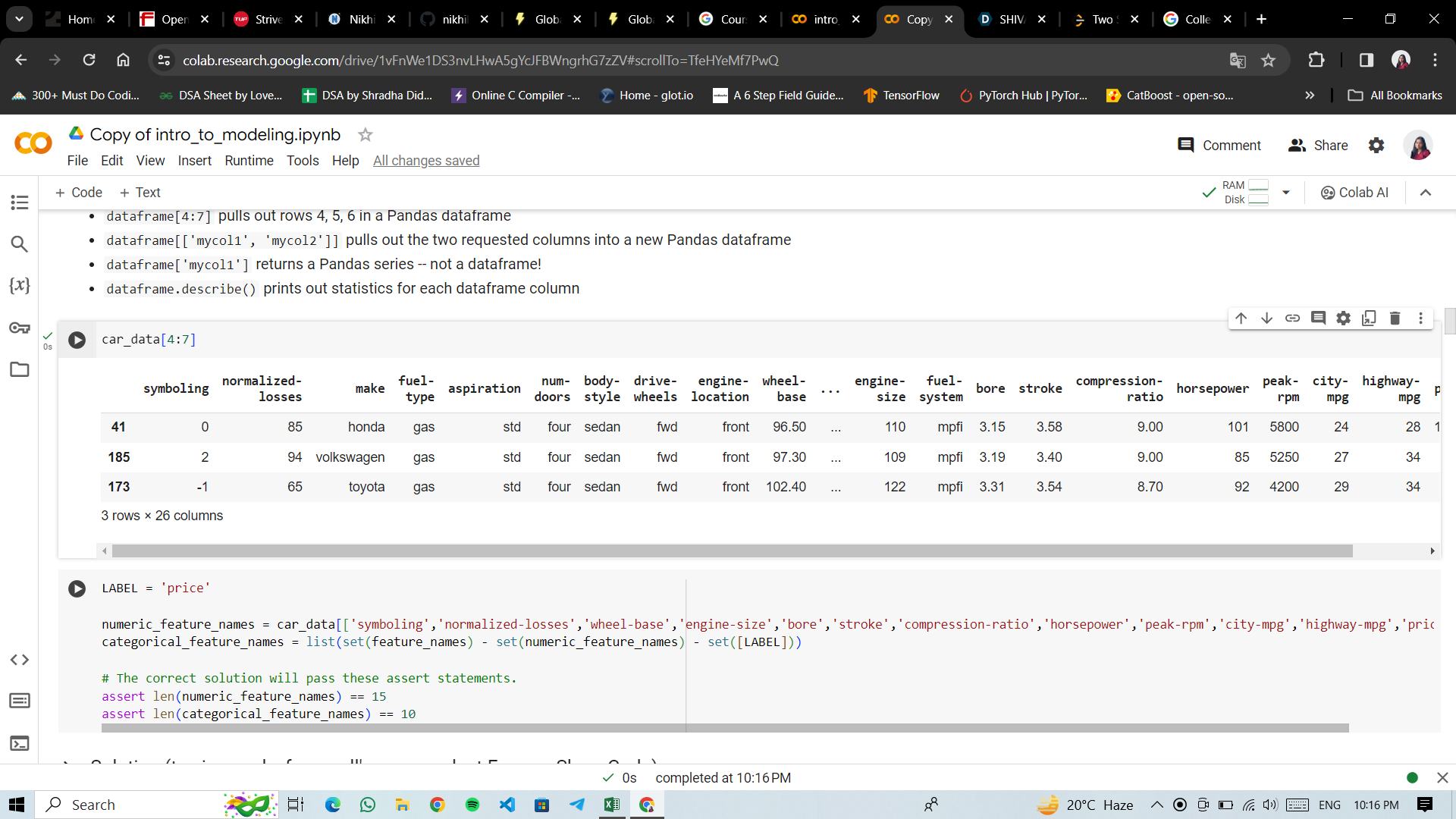Open the Code snippets sidebar icon
This screenshot has width=1456, height=819.
pos(20,660)
